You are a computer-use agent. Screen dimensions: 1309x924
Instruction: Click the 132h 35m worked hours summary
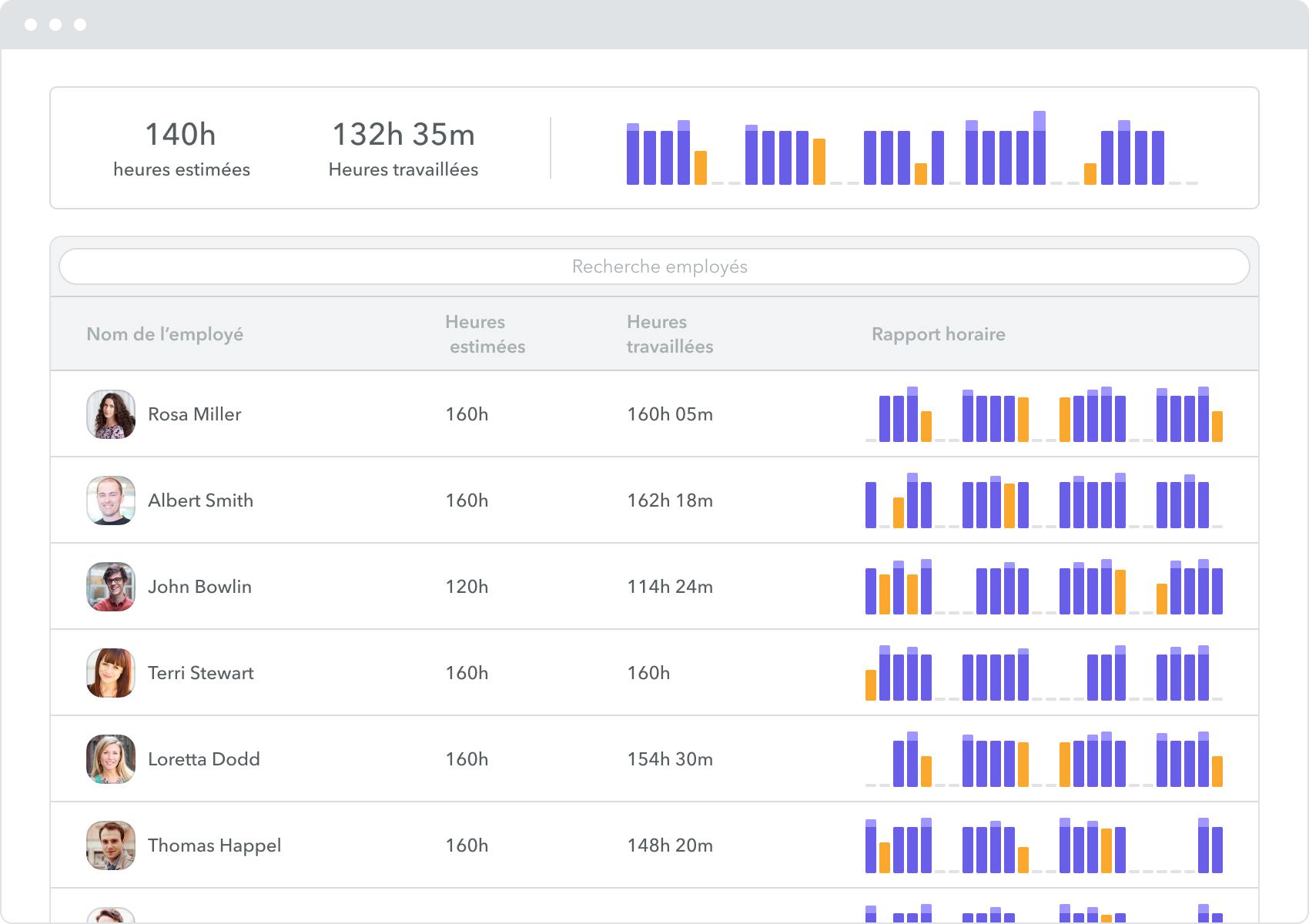[x=403, y=135]
